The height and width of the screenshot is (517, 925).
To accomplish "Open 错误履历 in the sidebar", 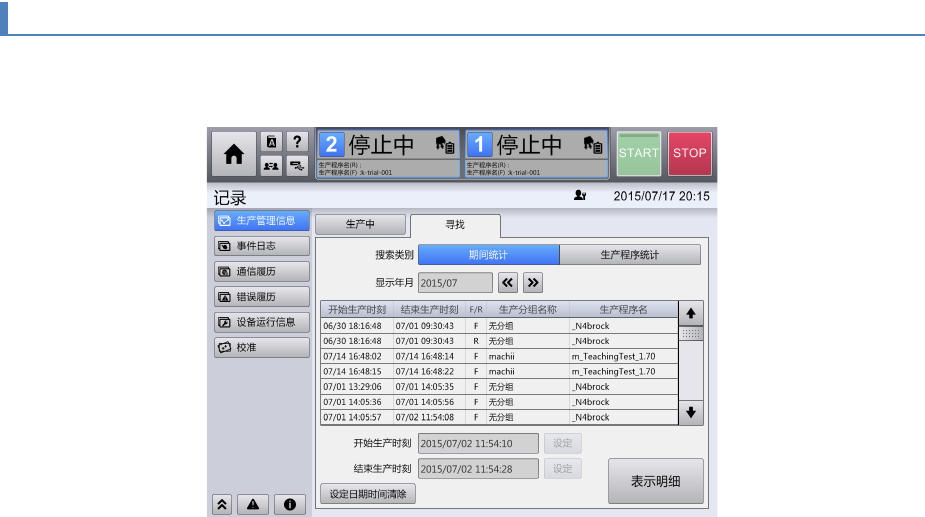I will click(x=262, y=297).
